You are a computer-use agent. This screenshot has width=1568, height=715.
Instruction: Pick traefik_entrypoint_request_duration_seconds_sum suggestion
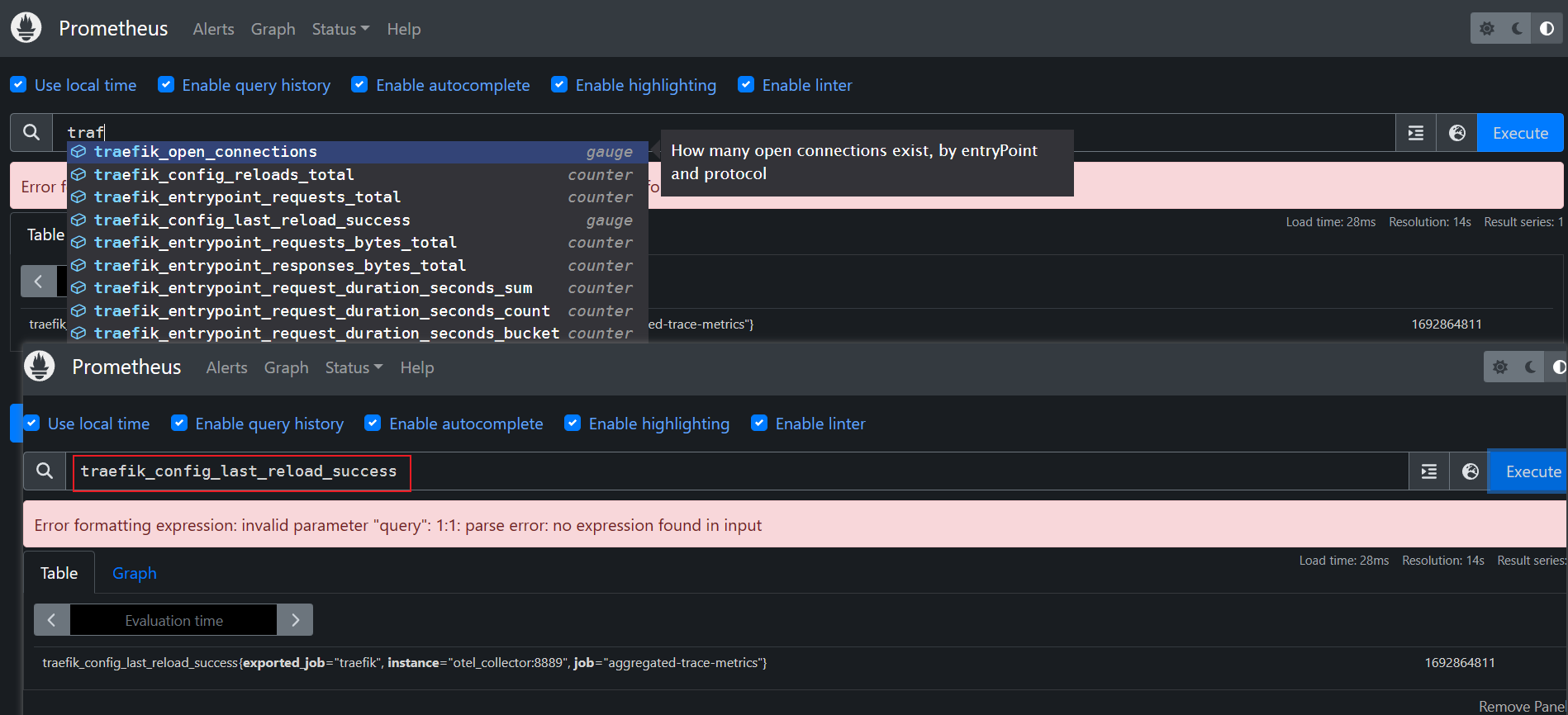click(x=357, y=288)
